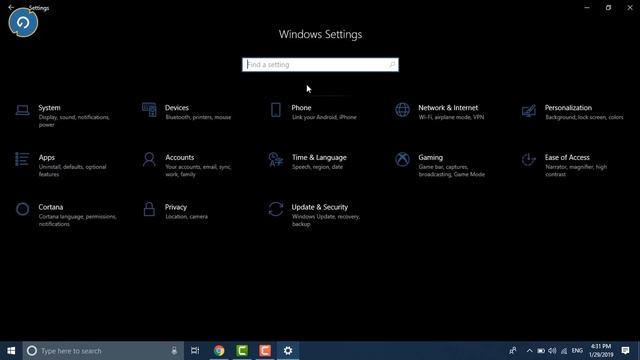Open Task View on the taskbar
This screenshot has width=640, height=360.
tap(195, 351)
